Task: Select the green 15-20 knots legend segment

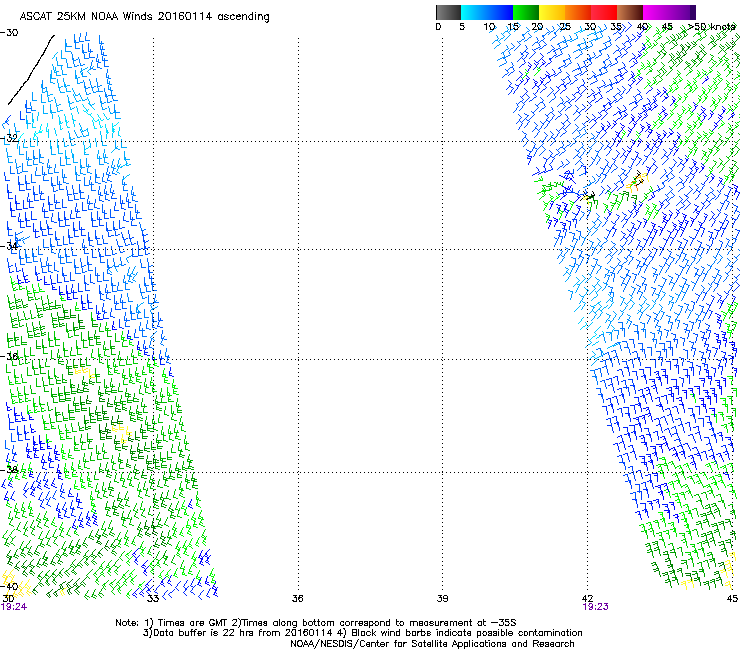Action: [526, 12]
